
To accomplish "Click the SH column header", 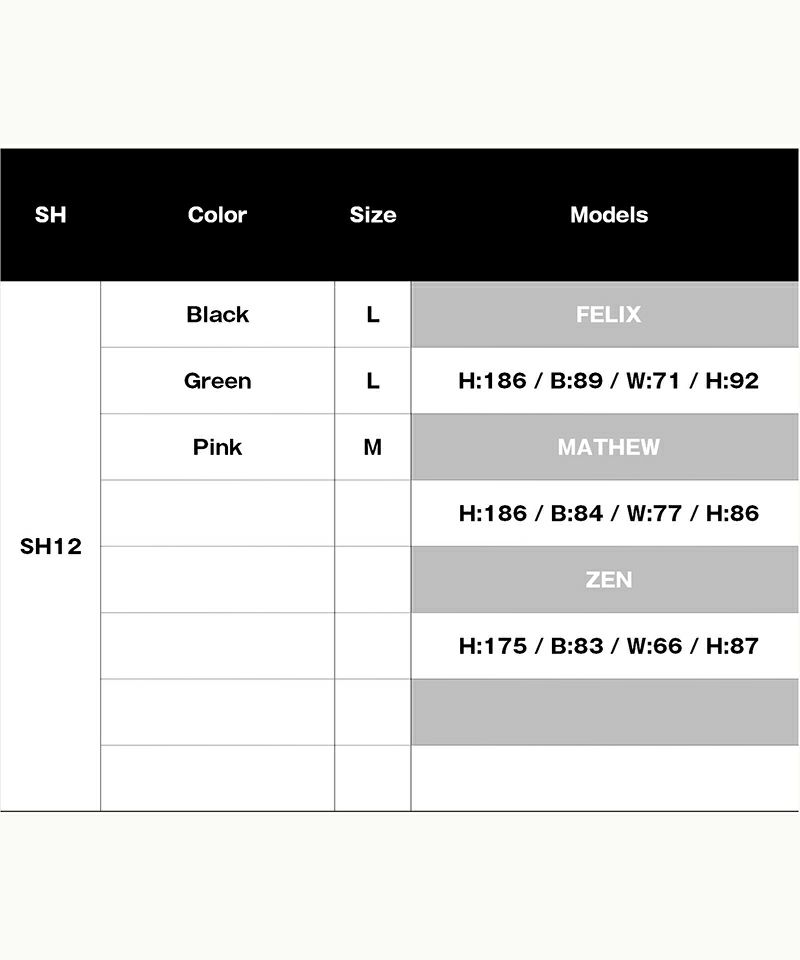I will pos(50,215).
